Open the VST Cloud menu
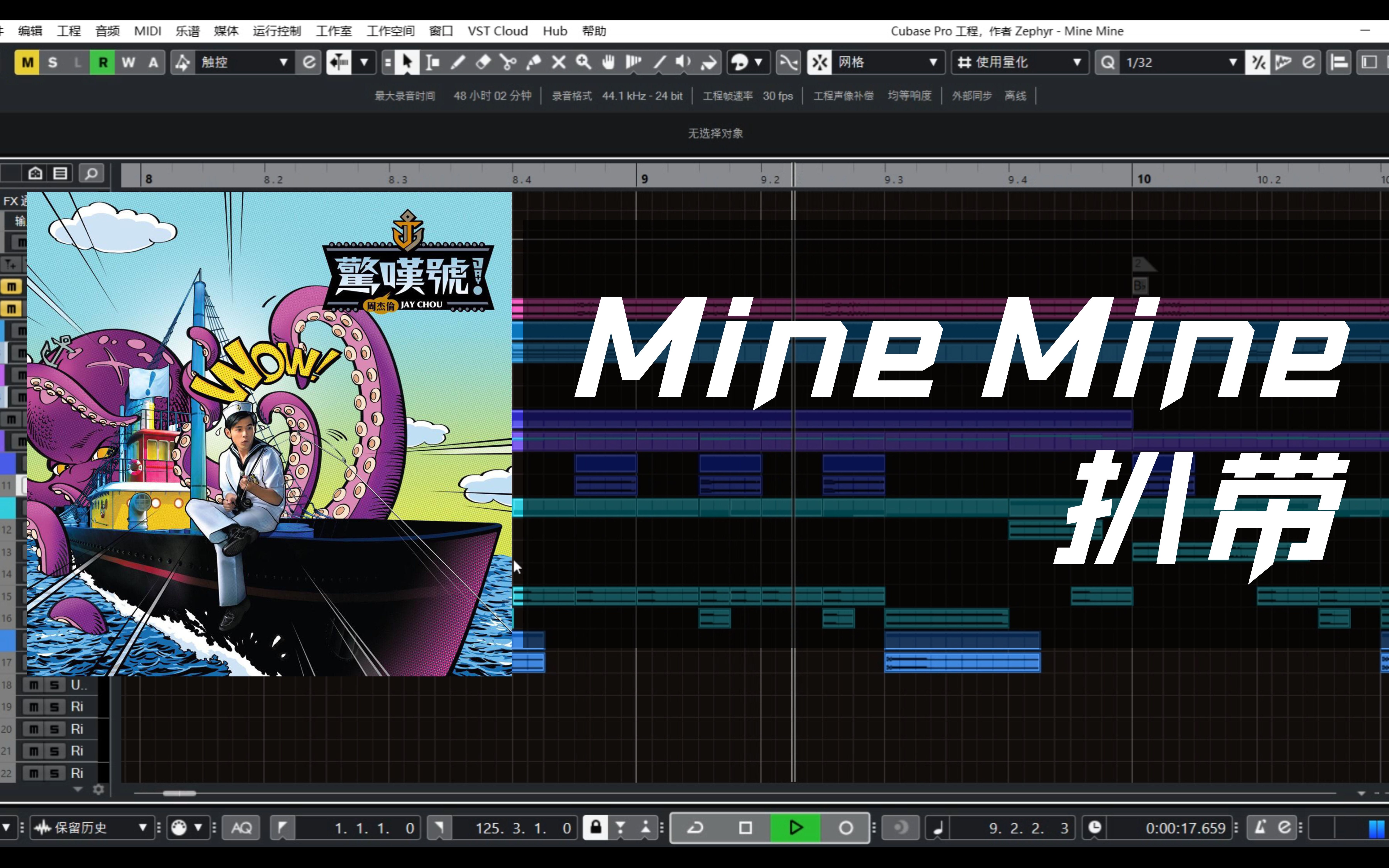This screenshot has height=868, width=1389. pos(498,31)
